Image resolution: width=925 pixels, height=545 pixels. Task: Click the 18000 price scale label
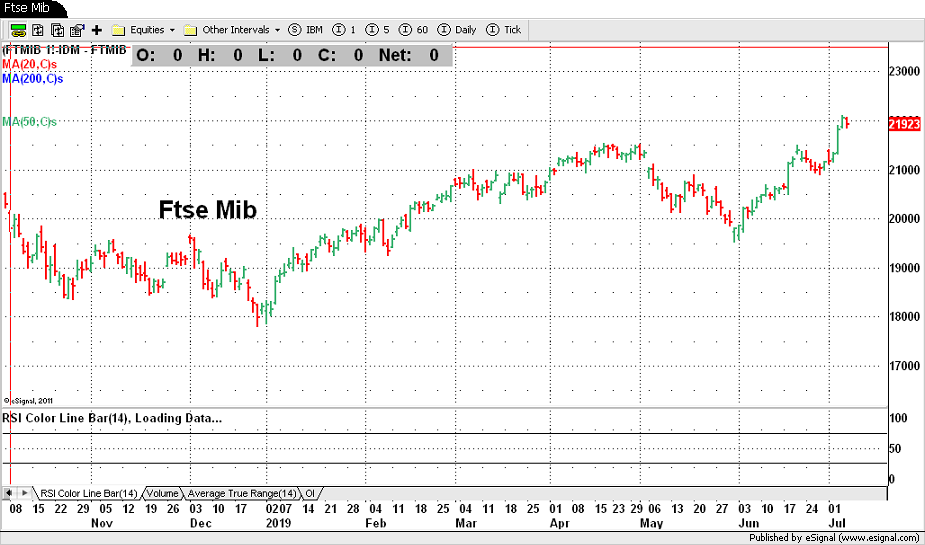tap(904, 317)
